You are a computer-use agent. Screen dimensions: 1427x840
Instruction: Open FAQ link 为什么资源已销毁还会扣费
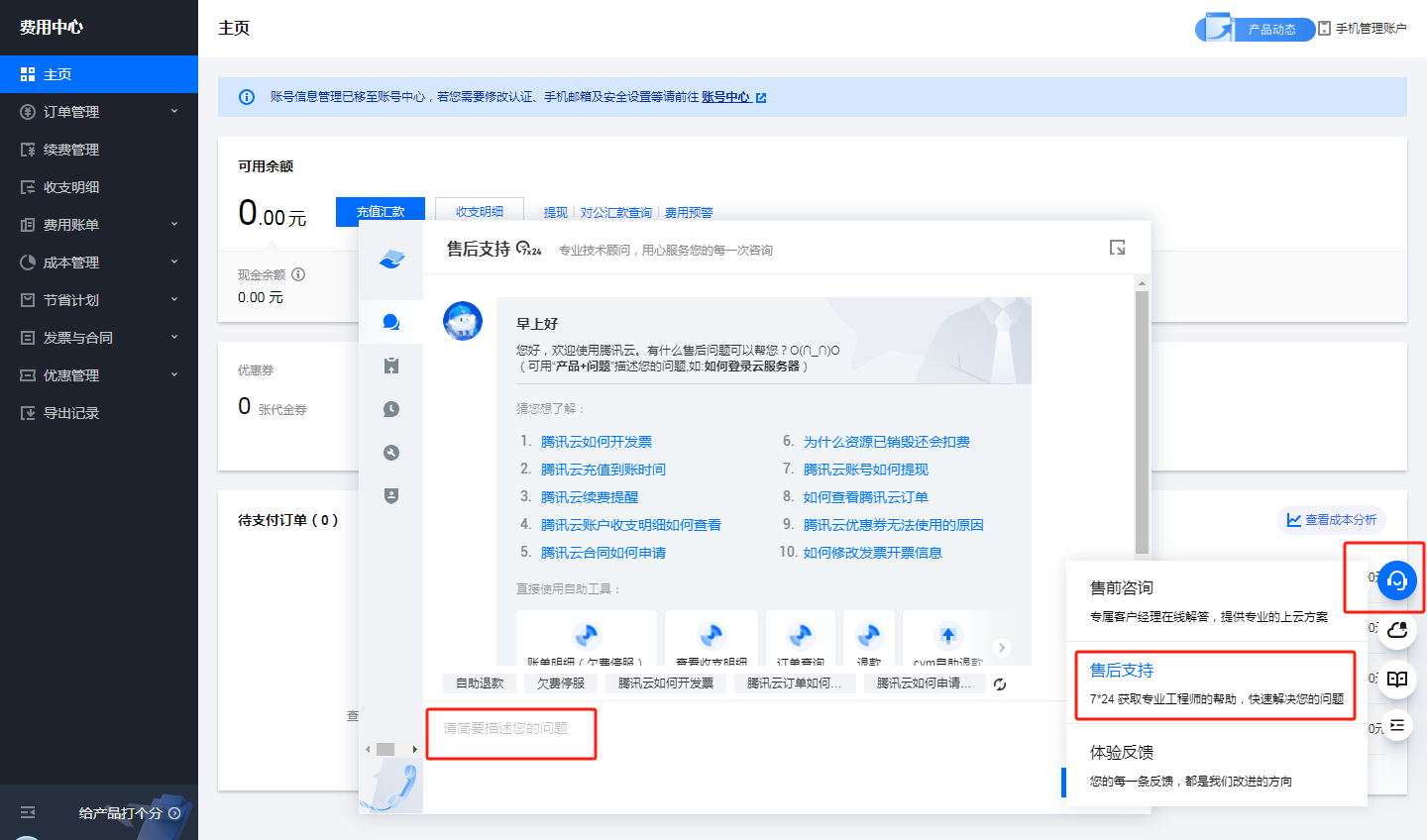887,442
